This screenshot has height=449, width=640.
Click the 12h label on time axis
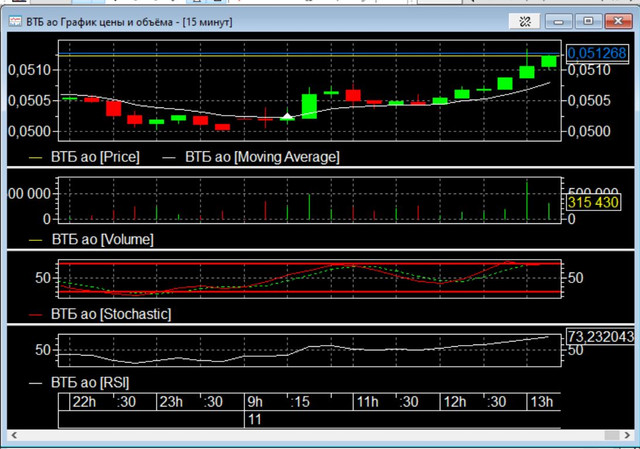[x=455, y=402]
